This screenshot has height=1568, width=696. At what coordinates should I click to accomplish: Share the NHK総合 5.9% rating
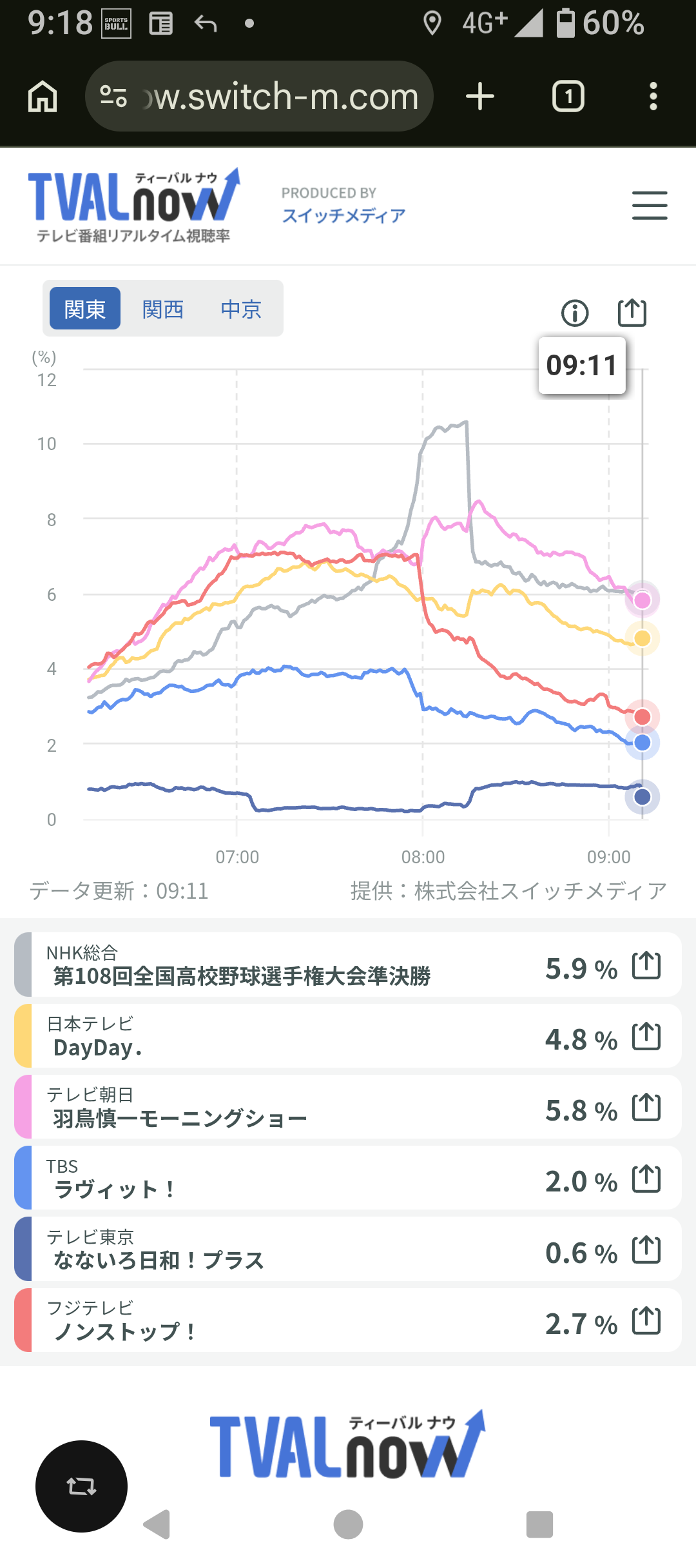tap(646, 965)
